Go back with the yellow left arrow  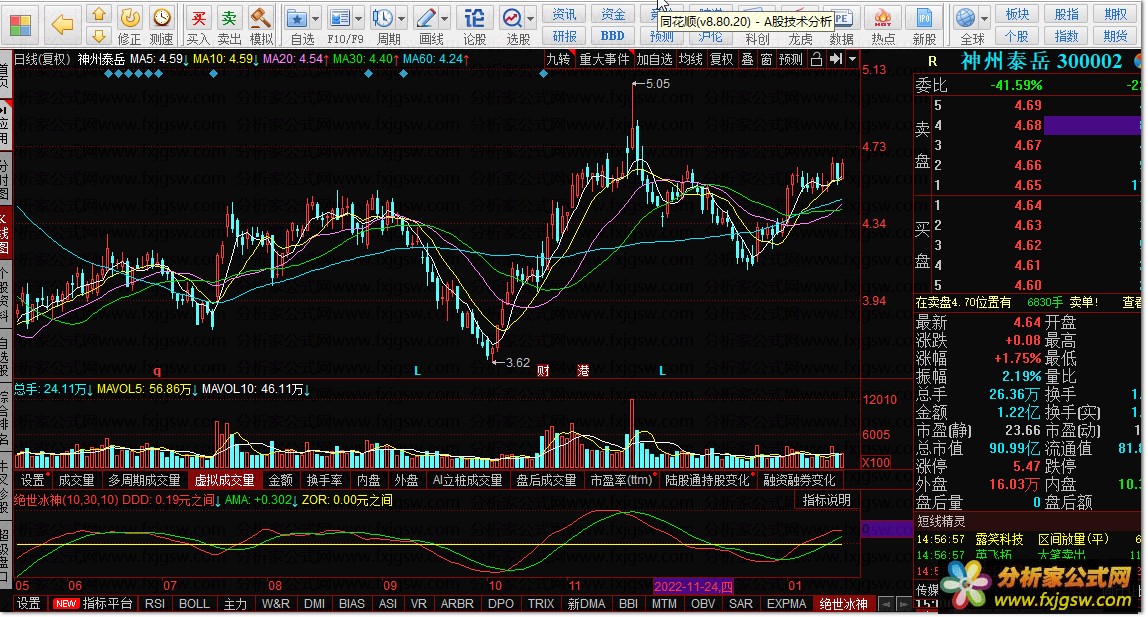(62, 25)
